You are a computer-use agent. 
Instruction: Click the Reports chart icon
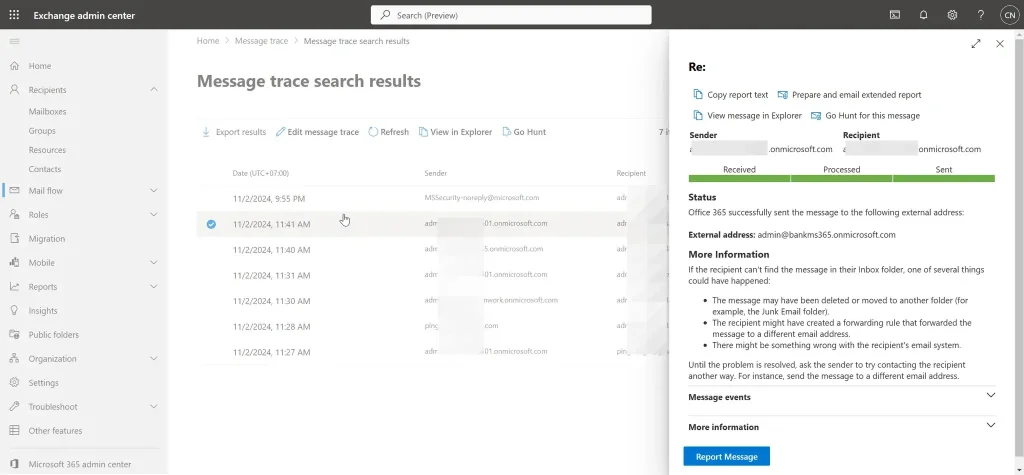point(14,286)
